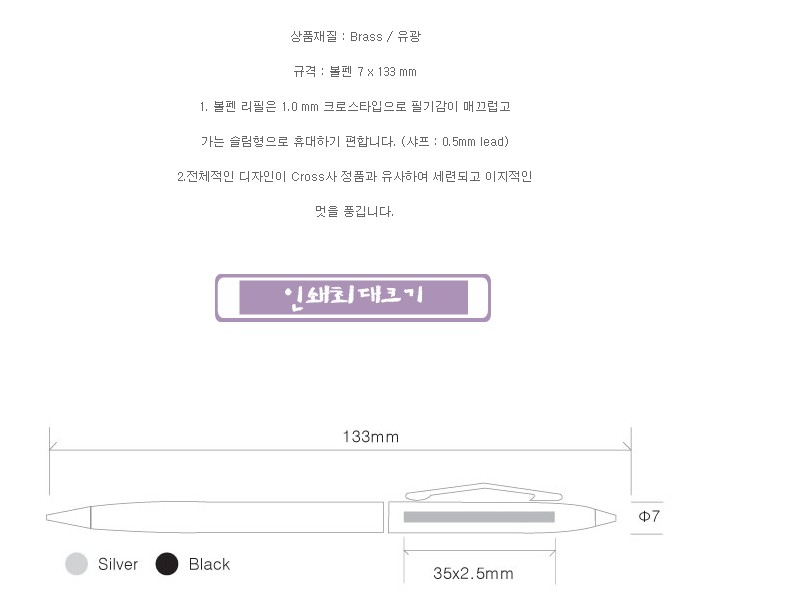Click the pen clip outline
Image resolution: width=787 pixels, height=608 pixels.
tap(480, 491)
